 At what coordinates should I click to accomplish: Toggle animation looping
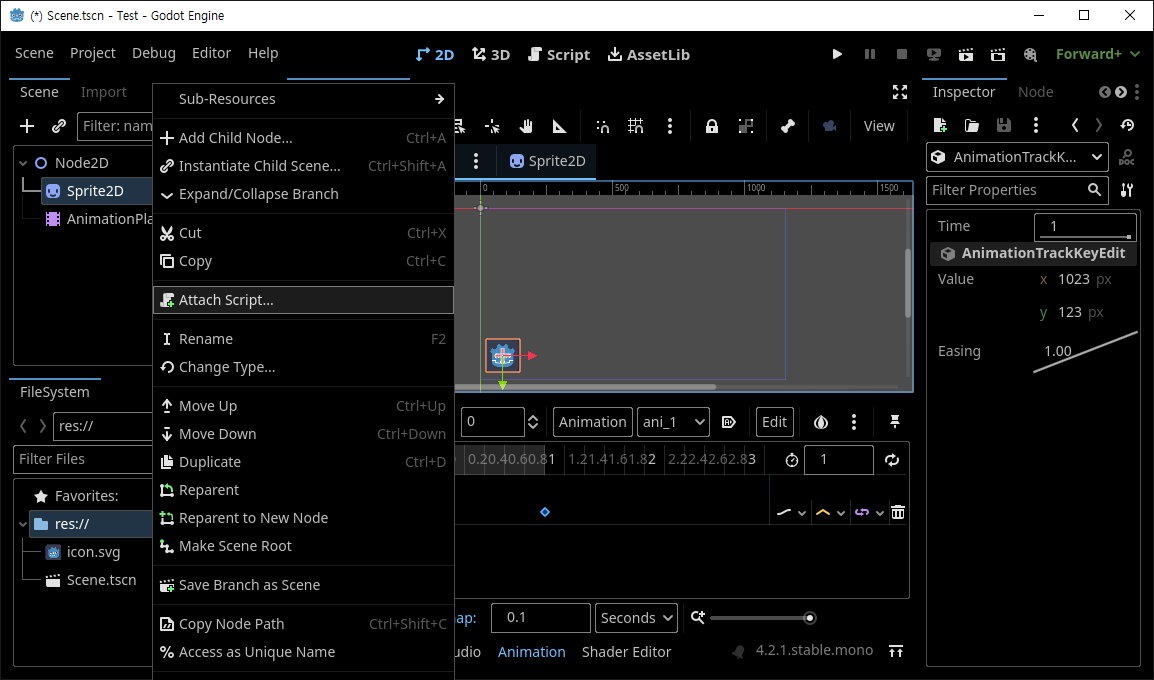tap(891, 460)
